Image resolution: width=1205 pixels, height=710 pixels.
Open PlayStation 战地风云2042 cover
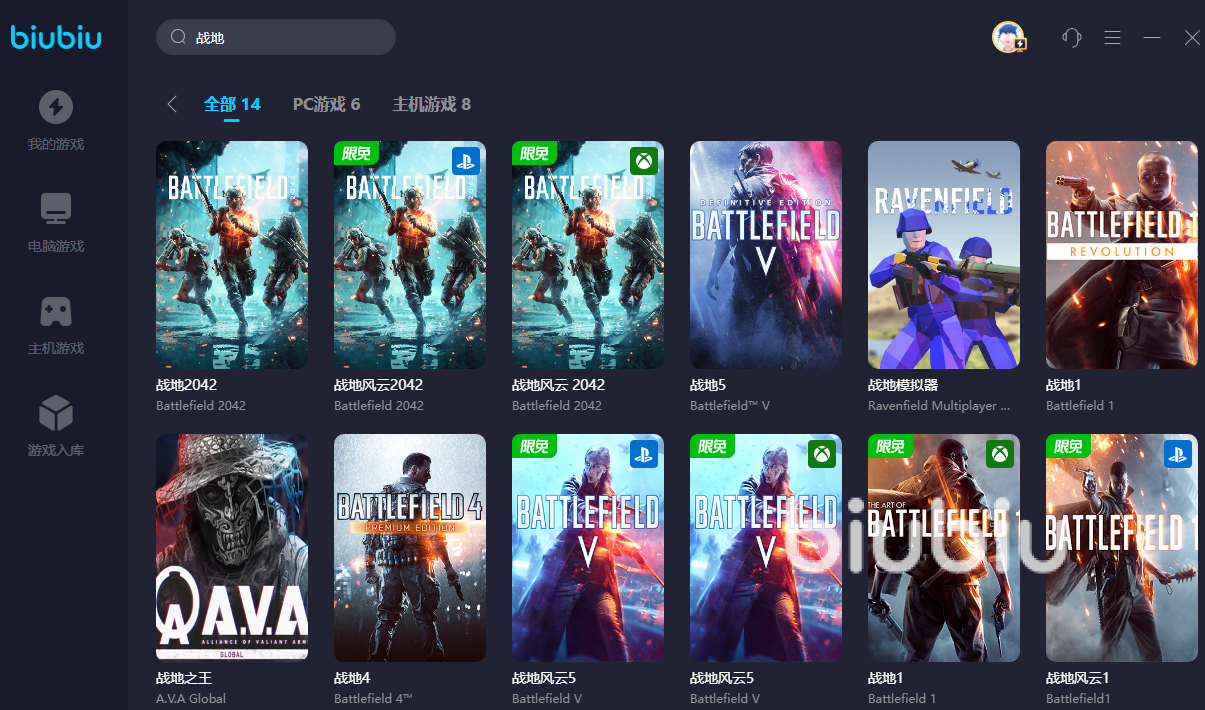click(410, 255)
